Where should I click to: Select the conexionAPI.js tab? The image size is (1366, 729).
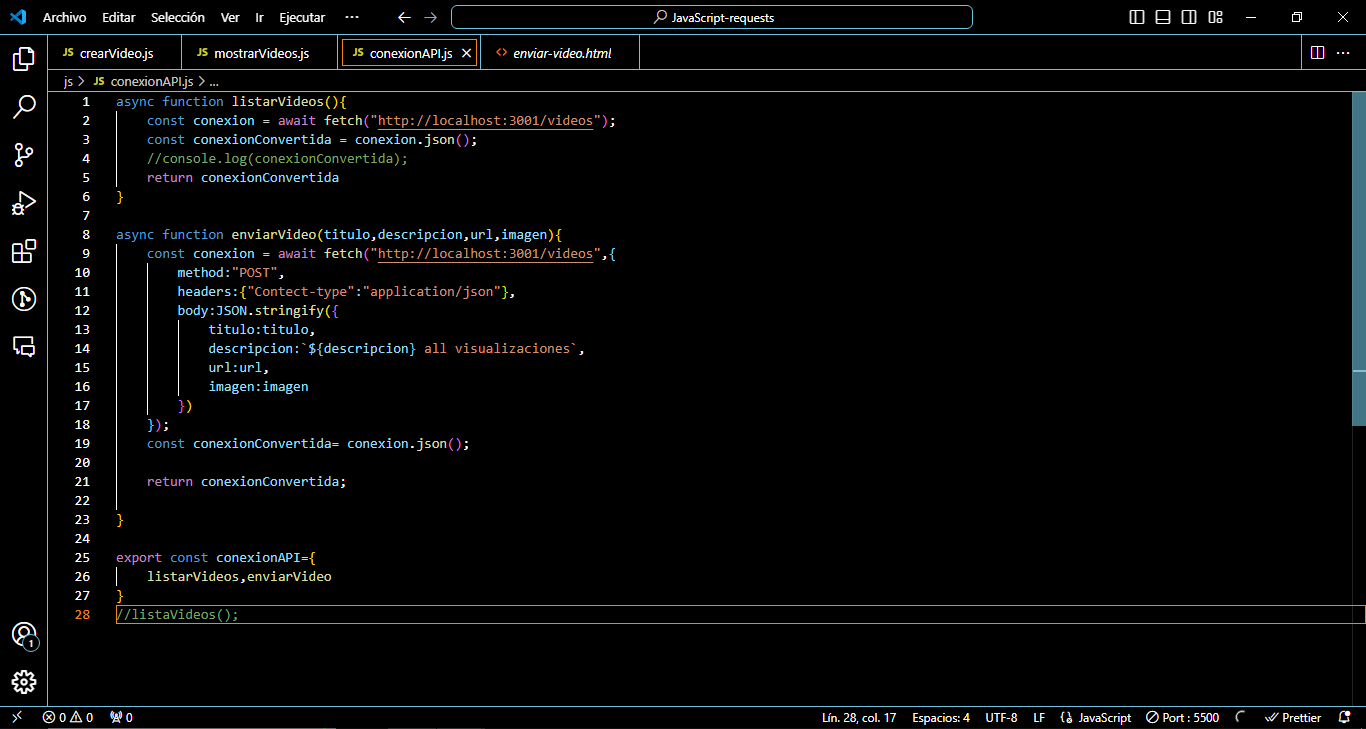(x=409, y=53)
